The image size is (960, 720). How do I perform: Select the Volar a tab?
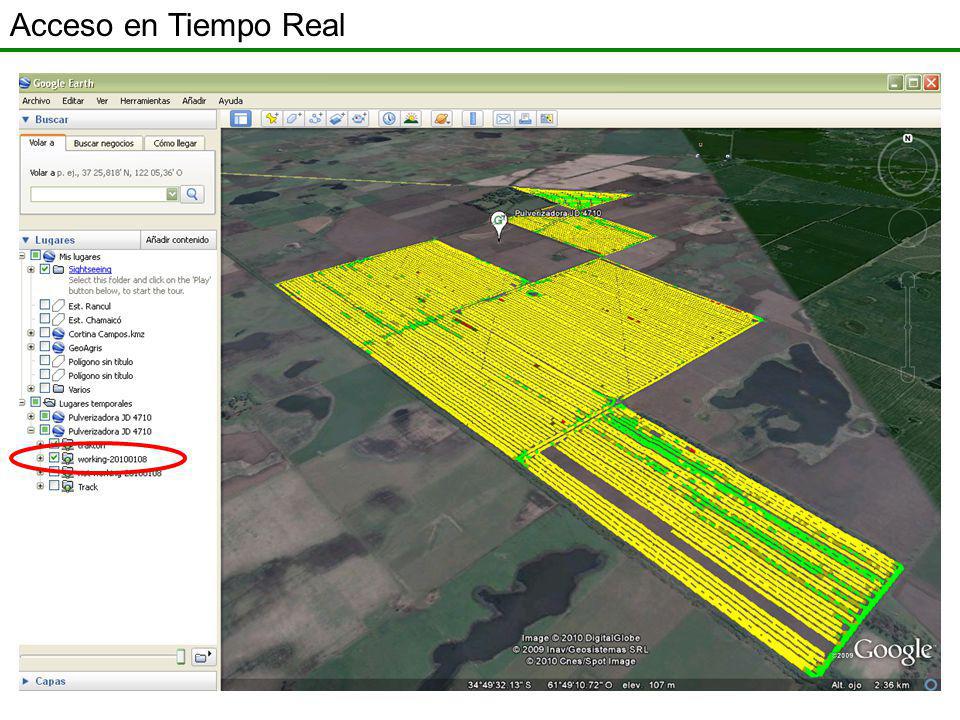click(x=42, y=143)
